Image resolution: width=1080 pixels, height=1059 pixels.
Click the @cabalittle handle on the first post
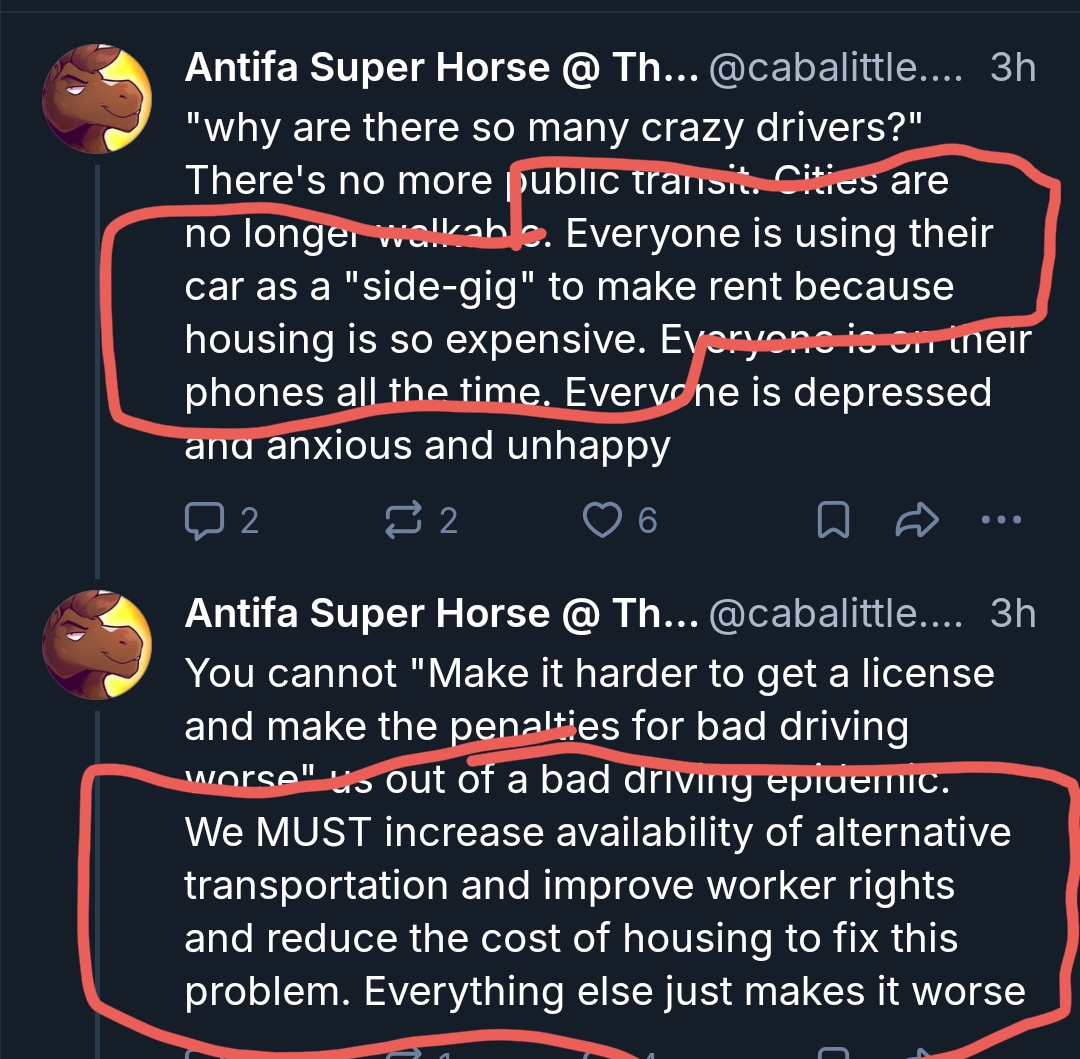[x=835, y=68]
